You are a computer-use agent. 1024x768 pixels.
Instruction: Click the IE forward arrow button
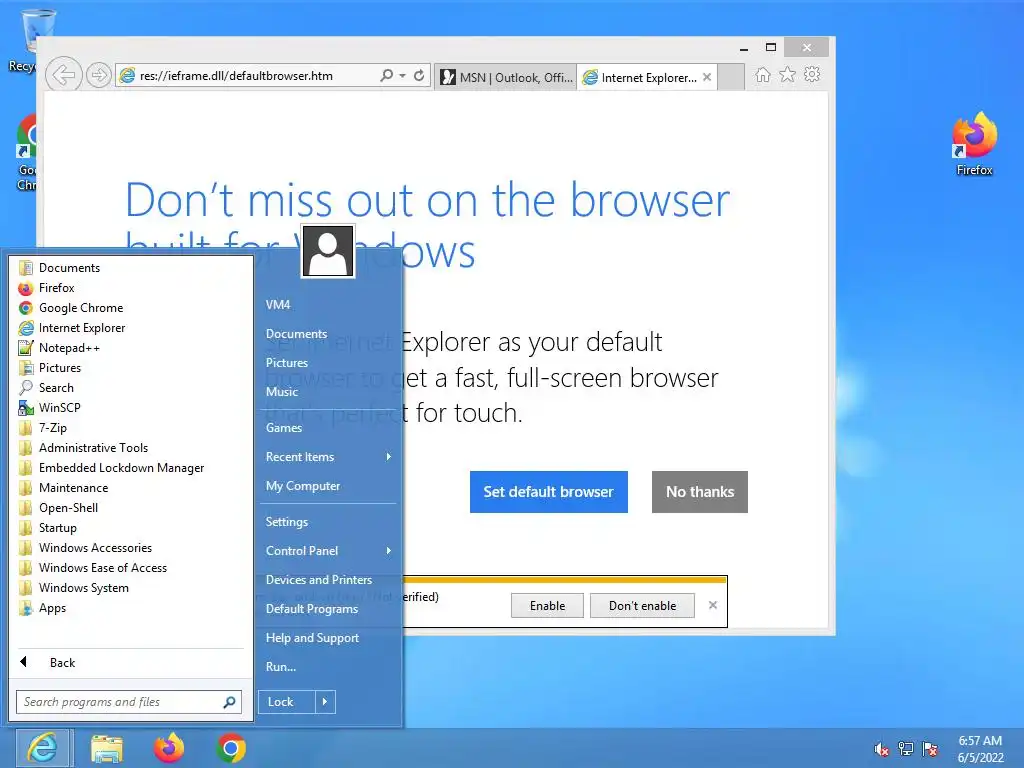[99, 76]
